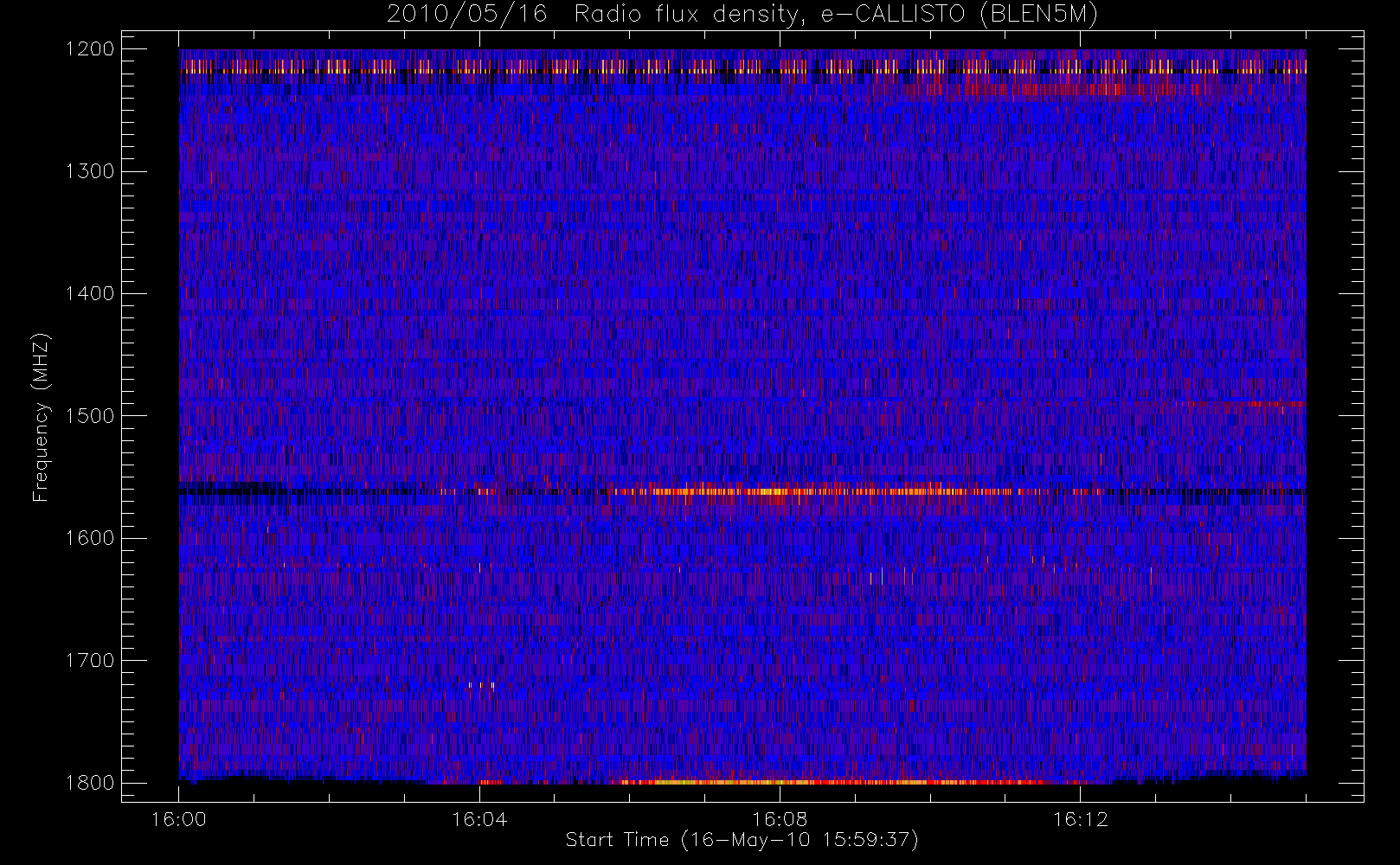Click the 16:00 time tick label
Viewport: 1400px width, 865px height.
point(179,819)
